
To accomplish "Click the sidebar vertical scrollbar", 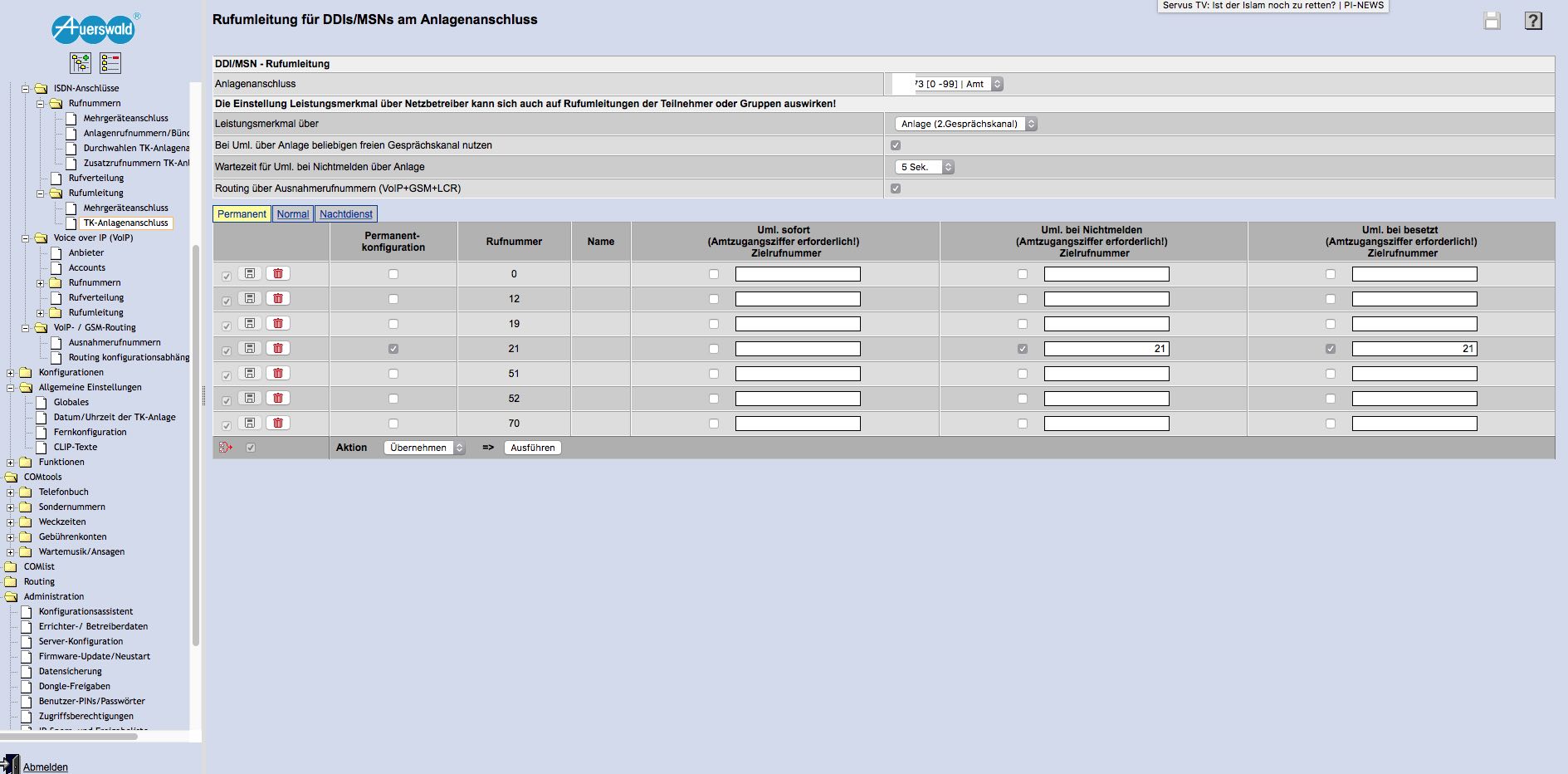I will pyautogui.click(x=196, y=444).
